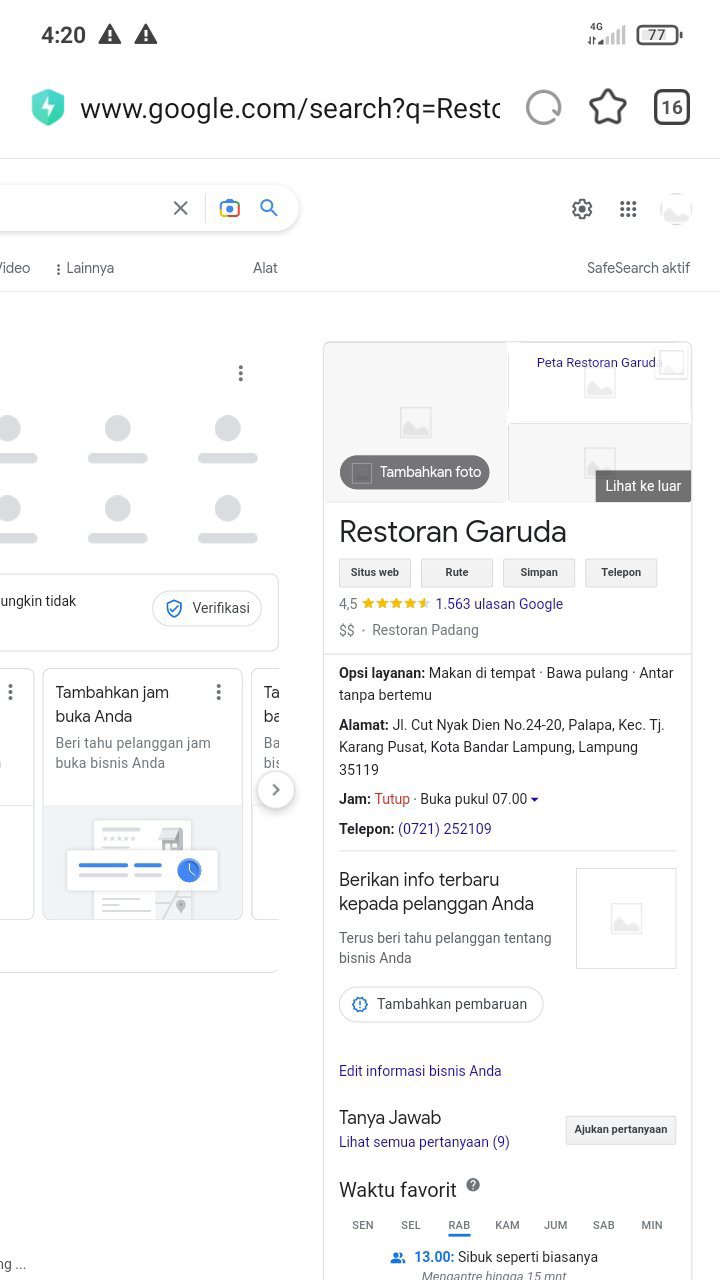The width and height of the screenshot is (720, 1280).
Task: Tap the page loading indicator icon
Action: (x=543, y=107)
